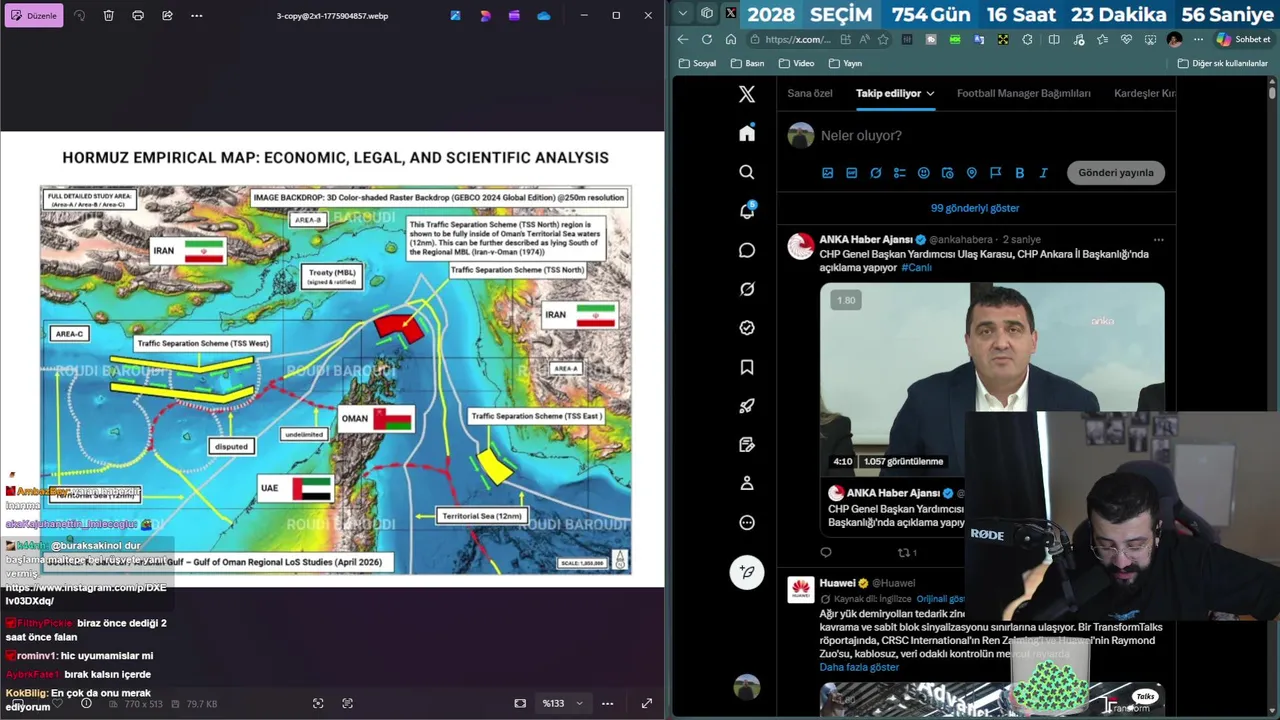Open browser extensions puzzle icon
Viewport: 1280px width, 720px height.
pos(1027,39)
